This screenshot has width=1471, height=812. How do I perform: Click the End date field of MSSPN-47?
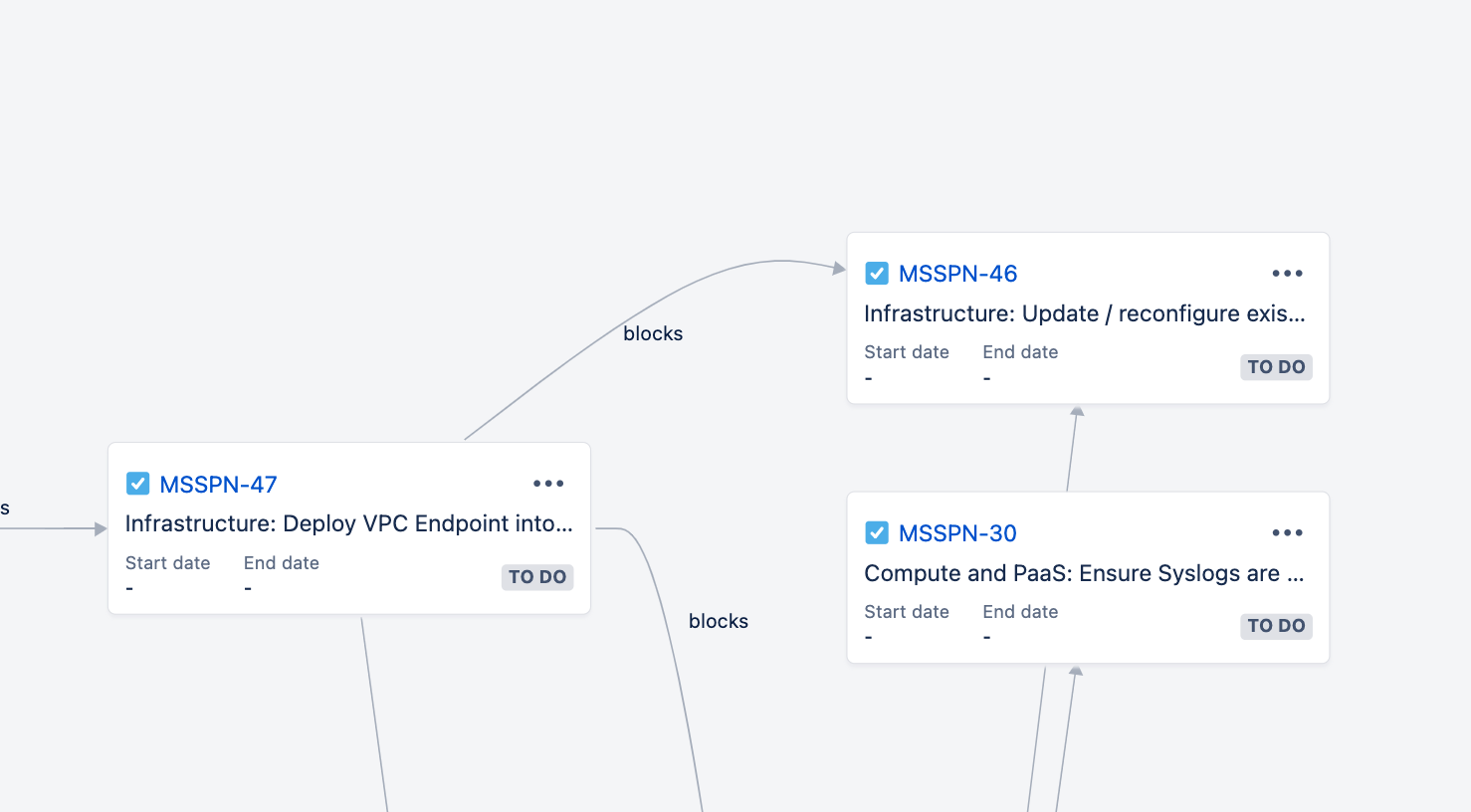tap(282, 575)
